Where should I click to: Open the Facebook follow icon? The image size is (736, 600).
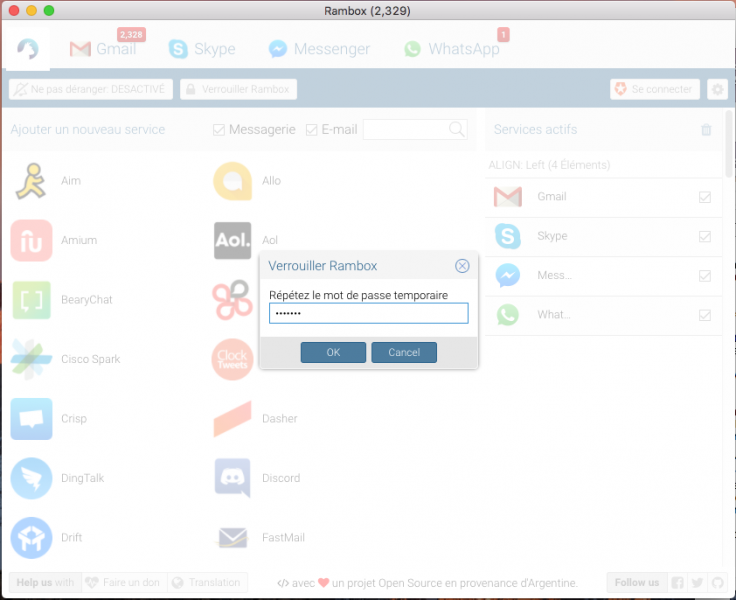[x=677, y=583]
